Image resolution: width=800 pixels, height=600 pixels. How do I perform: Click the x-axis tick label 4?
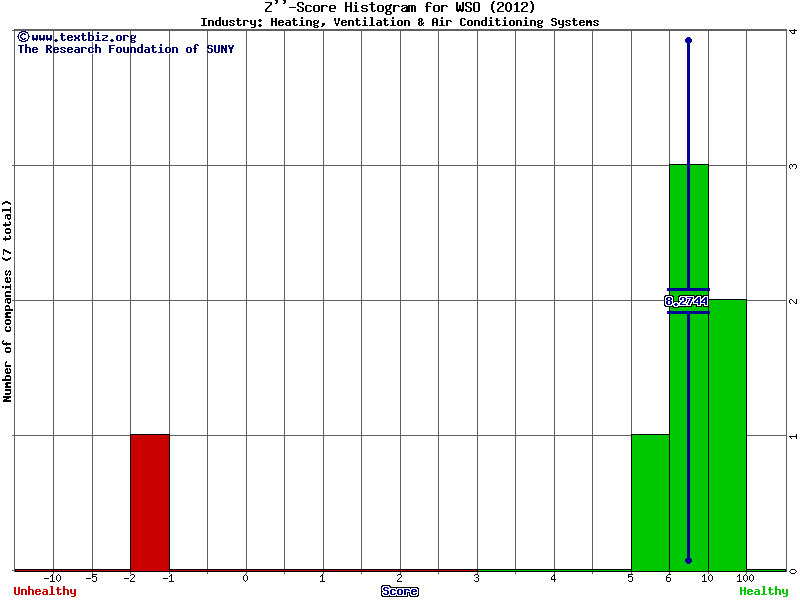point(554,578)
